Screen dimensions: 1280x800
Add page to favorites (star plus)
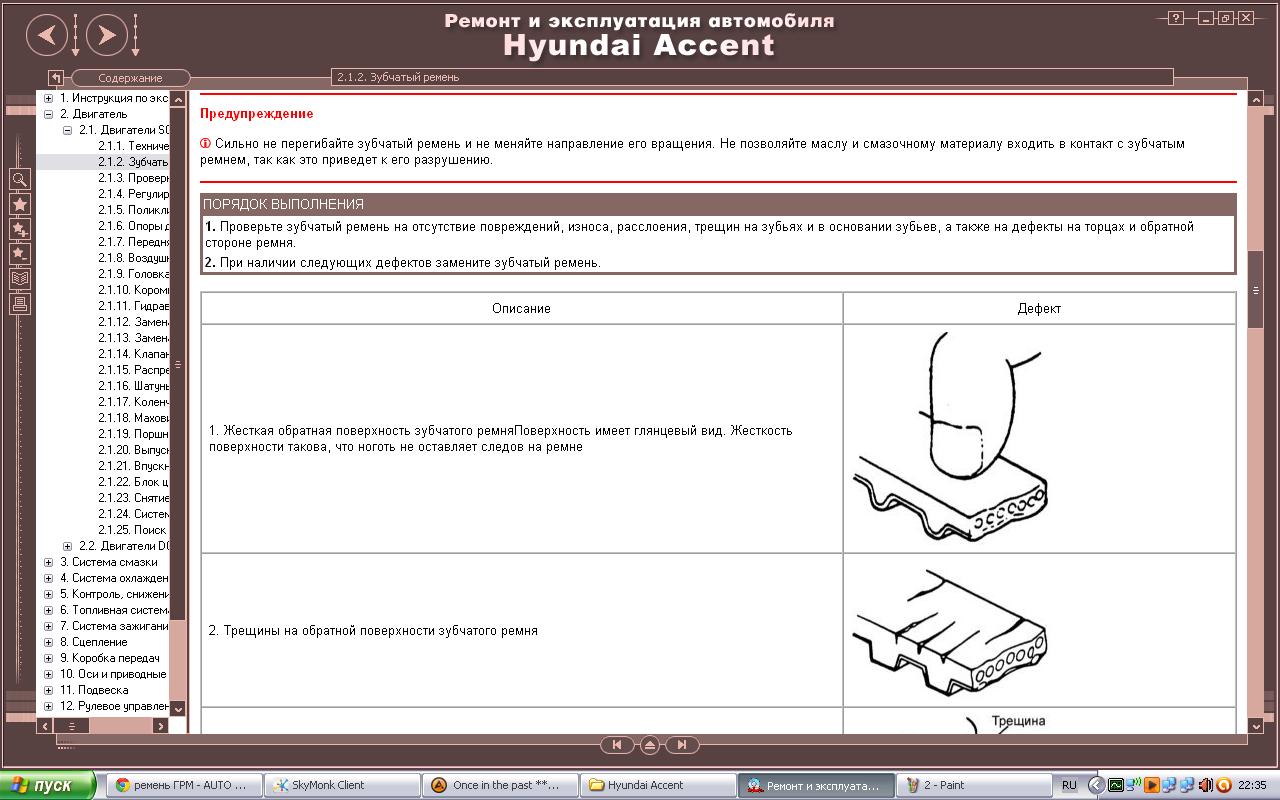(19, 229)
